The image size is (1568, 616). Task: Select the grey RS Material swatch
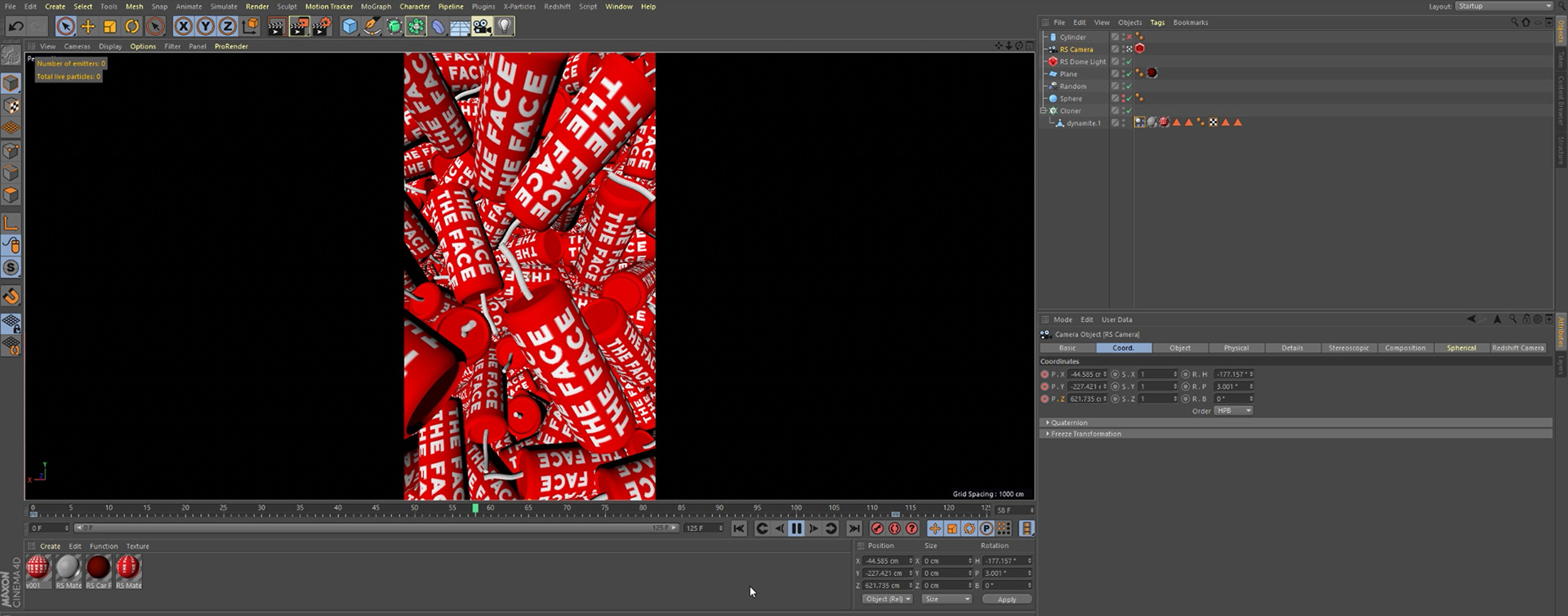click(68, 568)
